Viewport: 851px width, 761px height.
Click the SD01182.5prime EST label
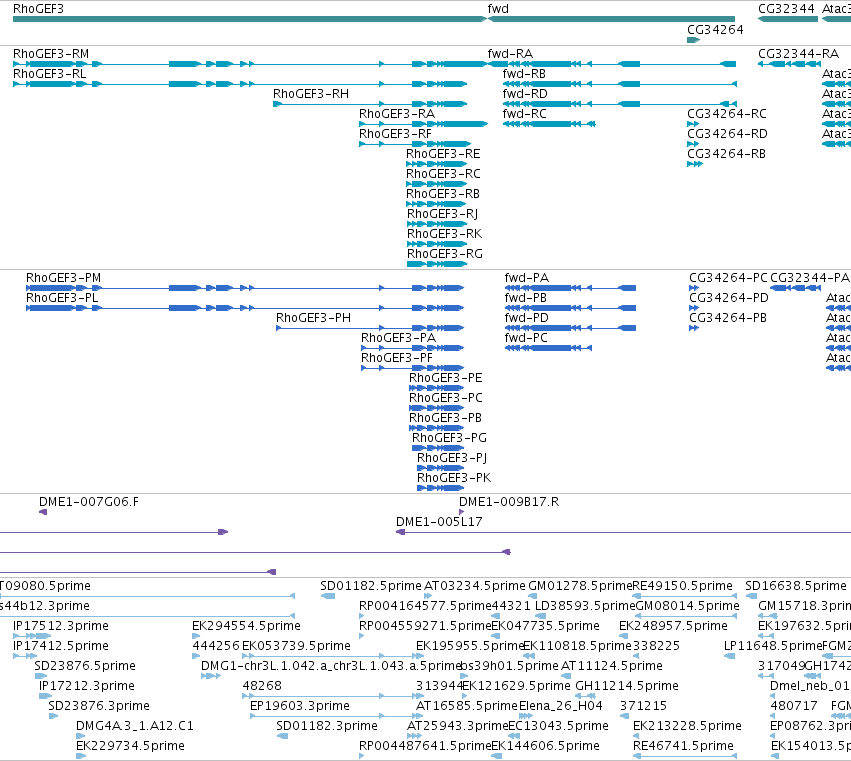[x=371, y=586]
